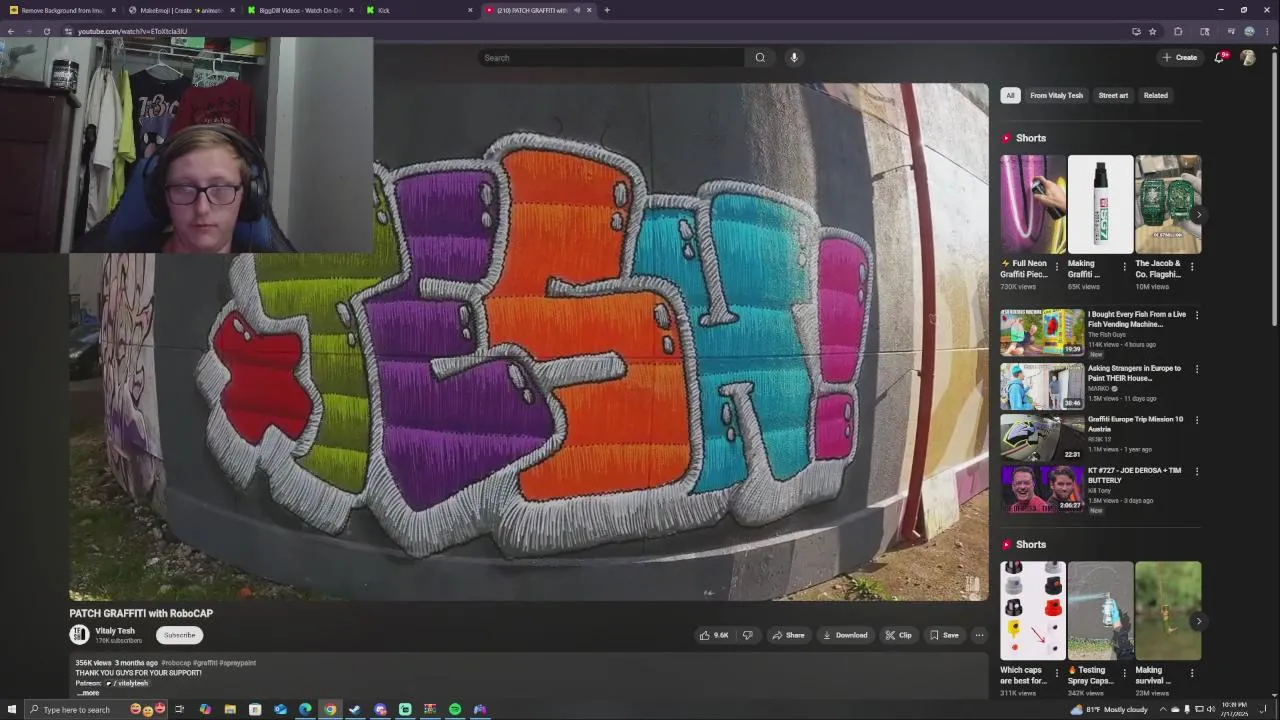Open 'I Bought Every Fish' video thumbnail
1280x720 pixels.
coord(1042,332)
